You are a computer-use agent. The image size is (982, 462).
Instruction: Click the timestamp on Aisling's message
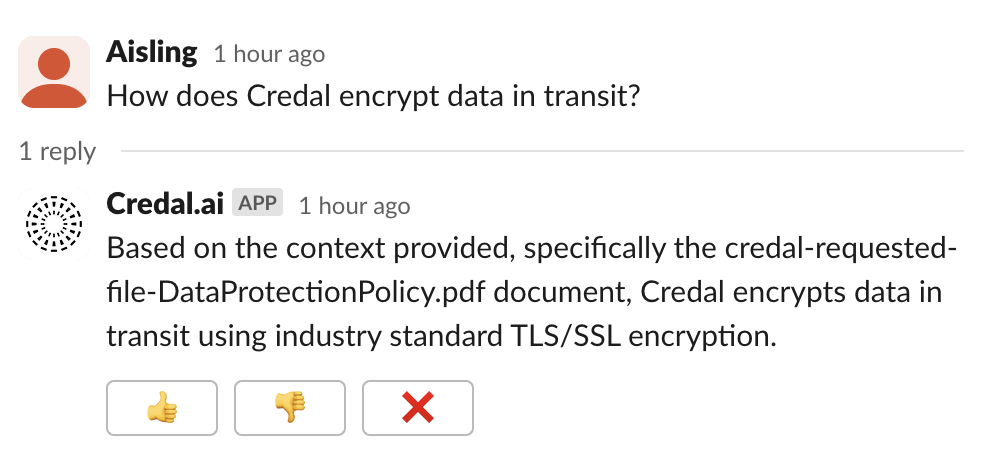point(269,54)
